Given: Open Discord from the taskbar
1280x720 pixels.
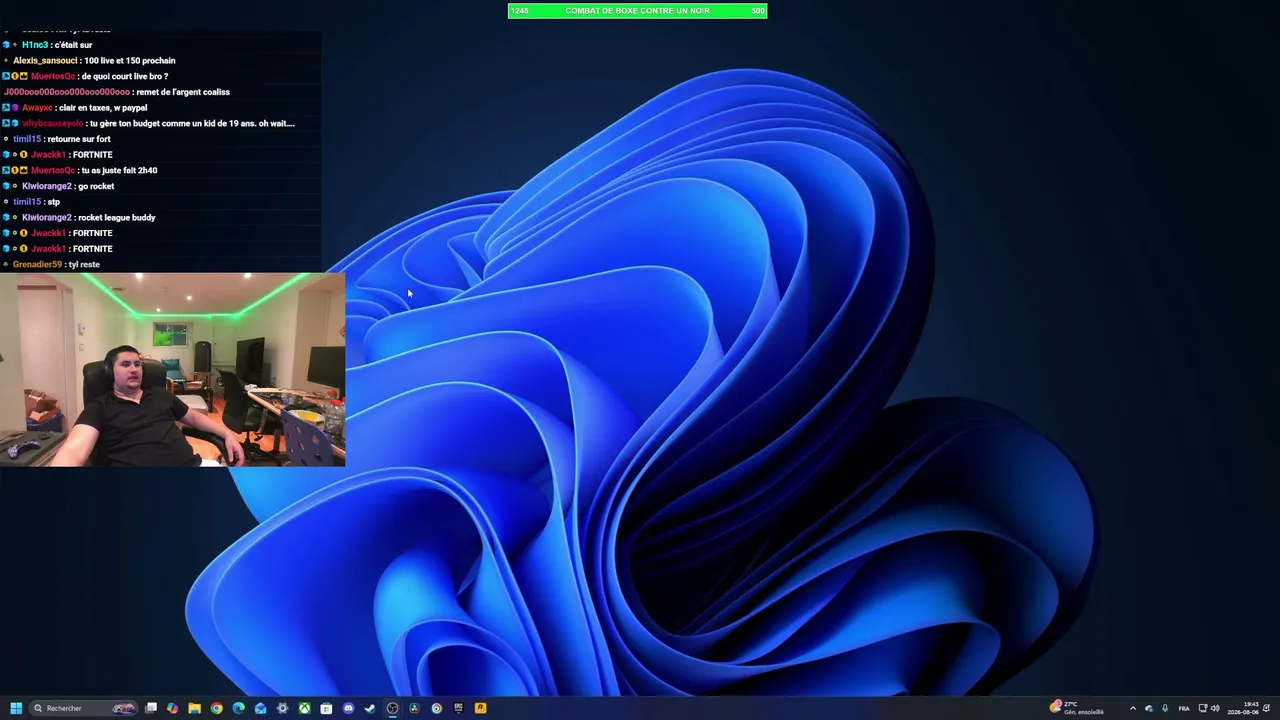Looking at the screenshot, I should pyautogui.click(x=349, y=708).
